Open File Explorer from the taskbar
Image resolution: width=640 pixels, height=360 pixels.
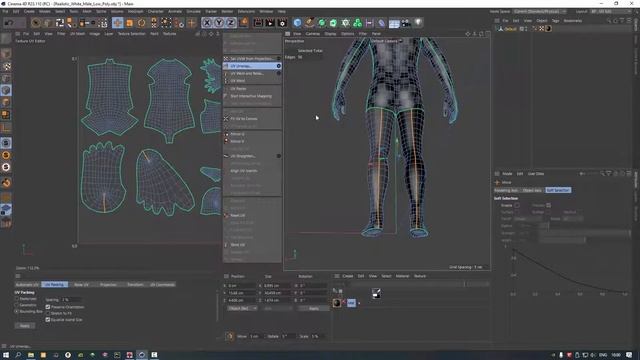[x=31, y=355]
